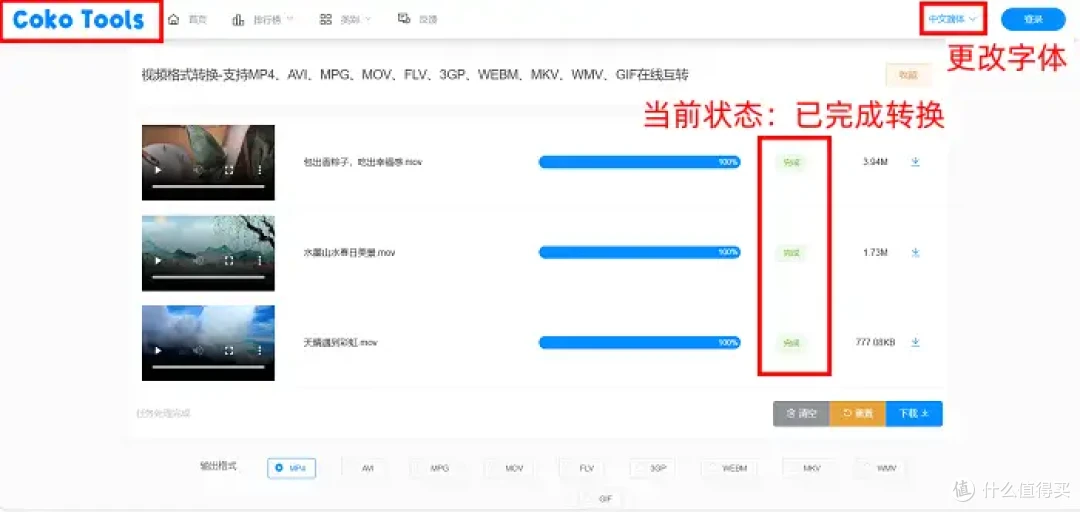Fullscreen the 天晴遇到彩虹 video preview
1080x512 pixels.
229,351
